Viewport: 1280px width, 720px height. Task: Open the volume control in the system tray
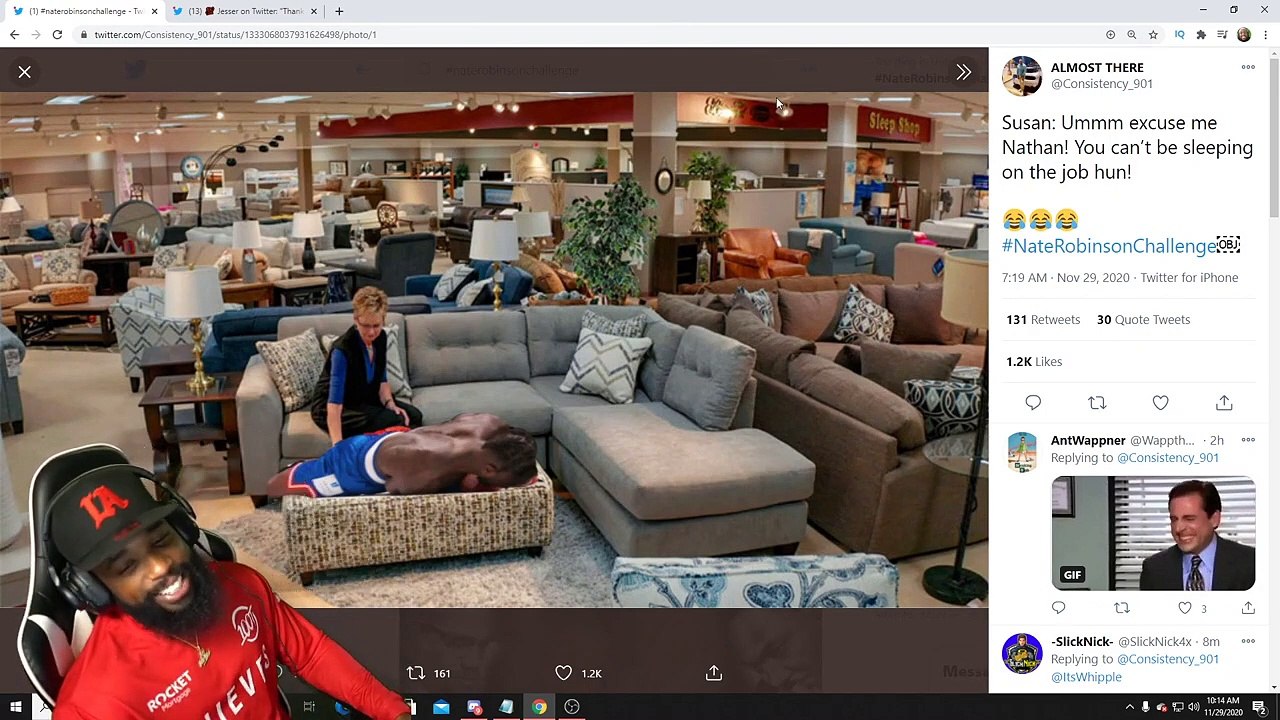coord(1194,707)
